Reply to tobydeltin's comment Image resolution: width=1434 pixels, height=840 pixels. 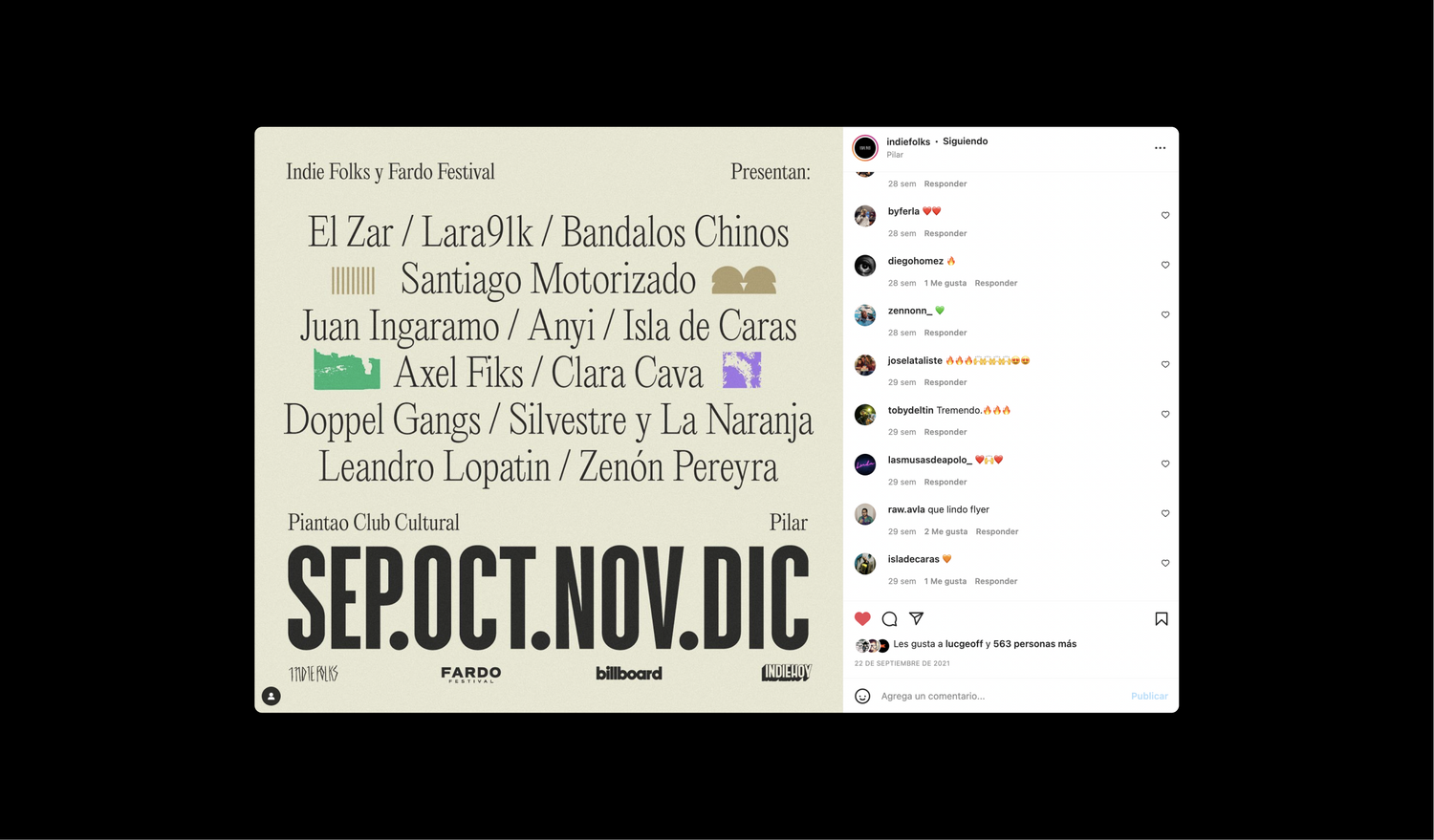click(945, 432)
